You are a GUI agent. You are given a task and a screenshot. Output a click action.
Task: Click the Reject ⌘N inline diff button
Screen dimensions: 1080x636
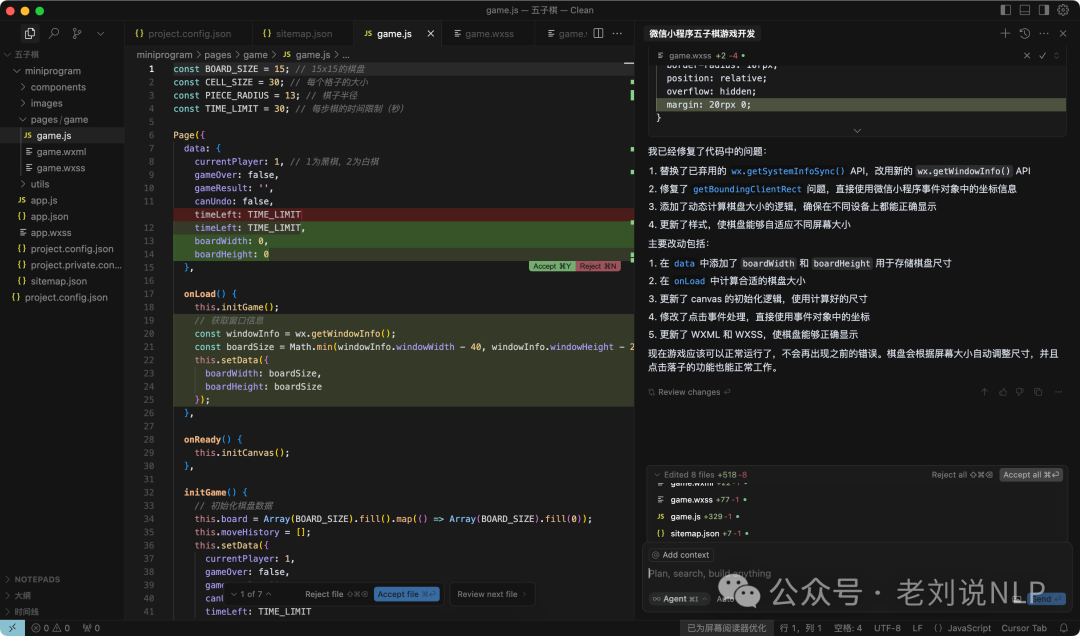point(598,266)
